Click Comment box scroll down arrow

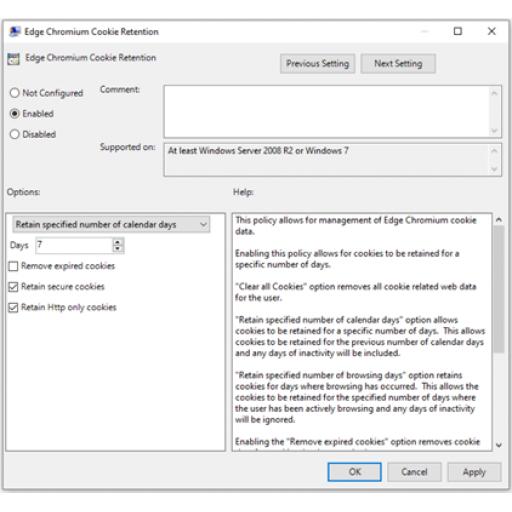coord(494,131)
